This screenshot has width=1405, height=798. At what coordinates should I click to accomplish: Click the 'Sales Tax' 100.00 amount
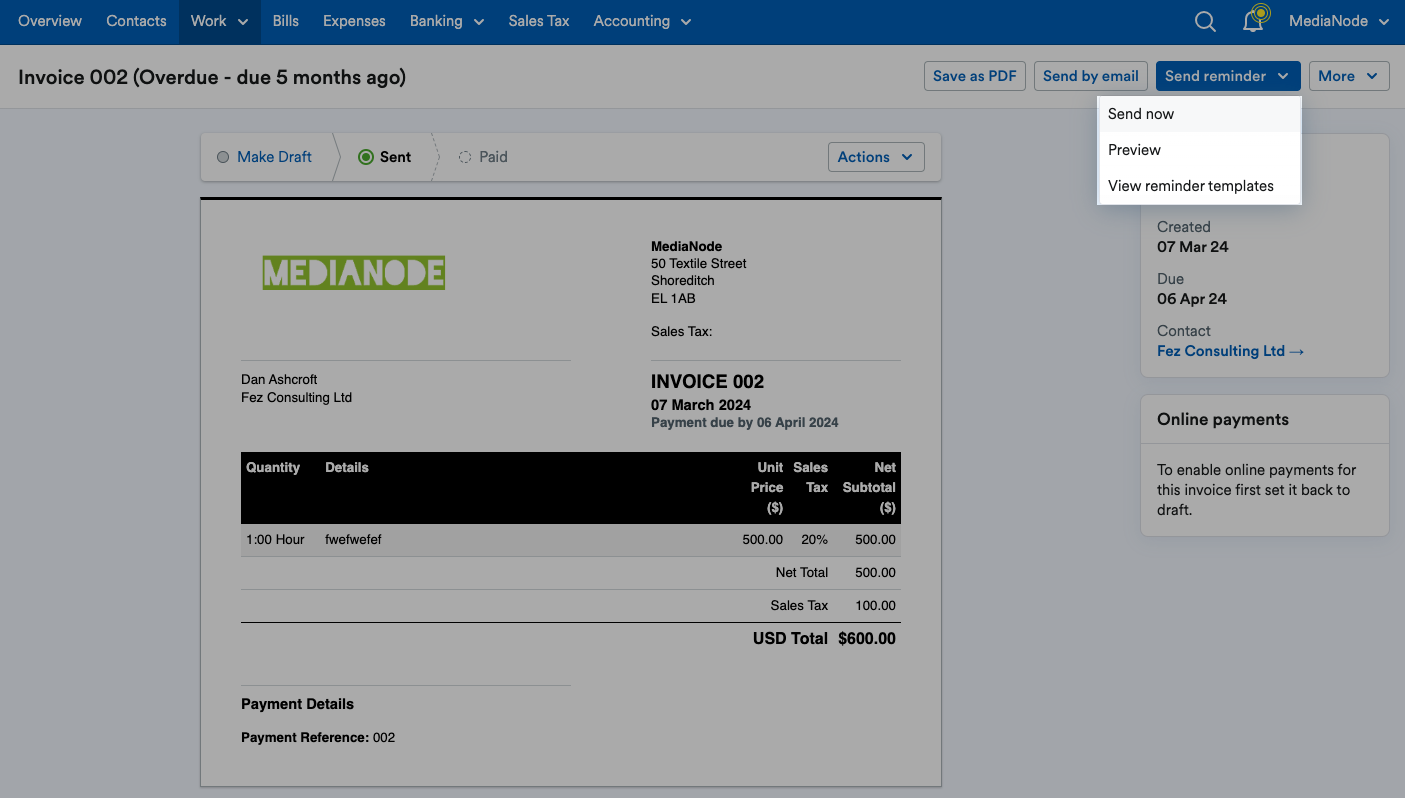pos(876,606)
